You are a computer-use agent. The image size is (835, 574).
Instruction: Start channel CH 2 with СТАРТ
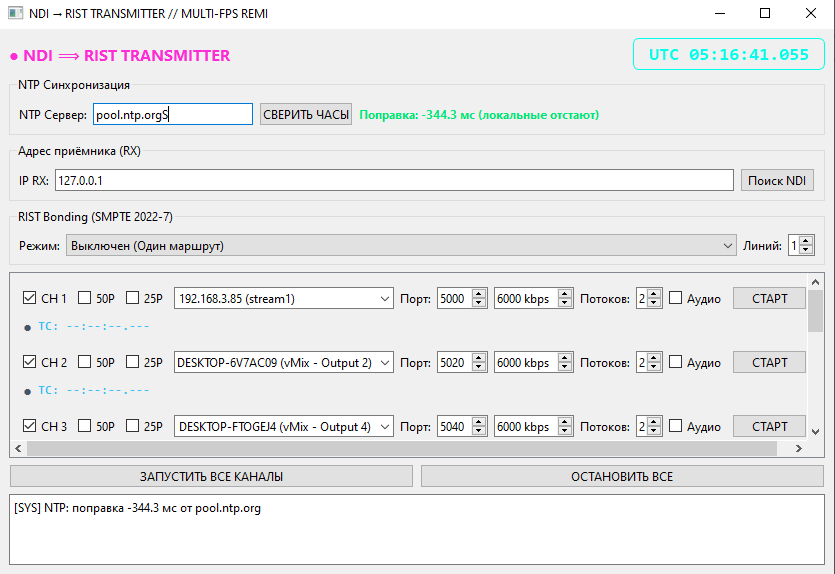[769, 363]
